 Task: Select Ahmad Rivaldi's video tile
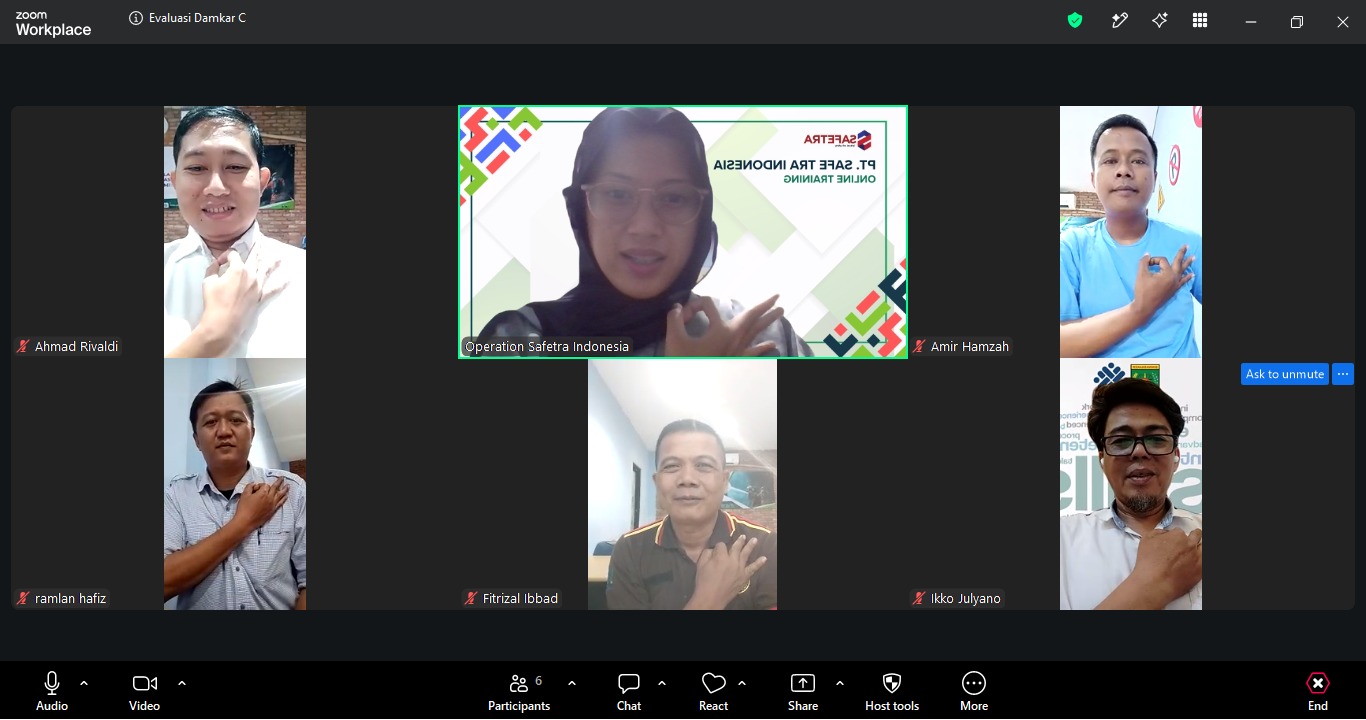coord(235,232)
